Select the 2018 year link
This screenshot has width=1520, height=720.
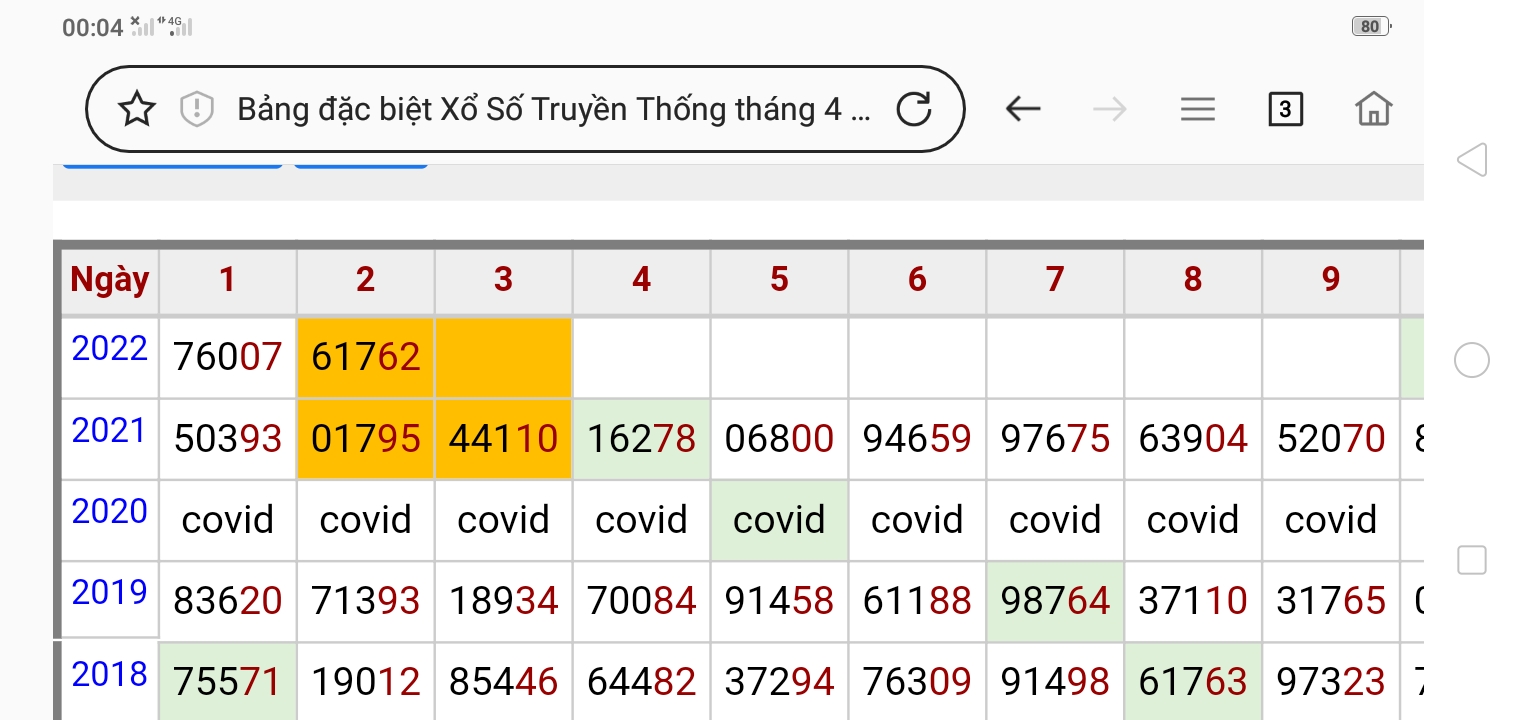click(110, 675)
